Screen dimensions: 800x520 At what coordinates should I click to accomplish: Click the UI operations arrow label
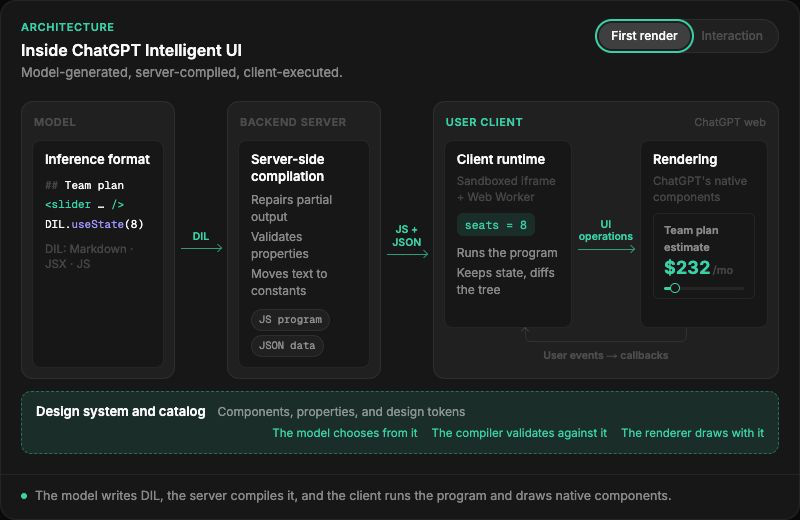[606, 230]
